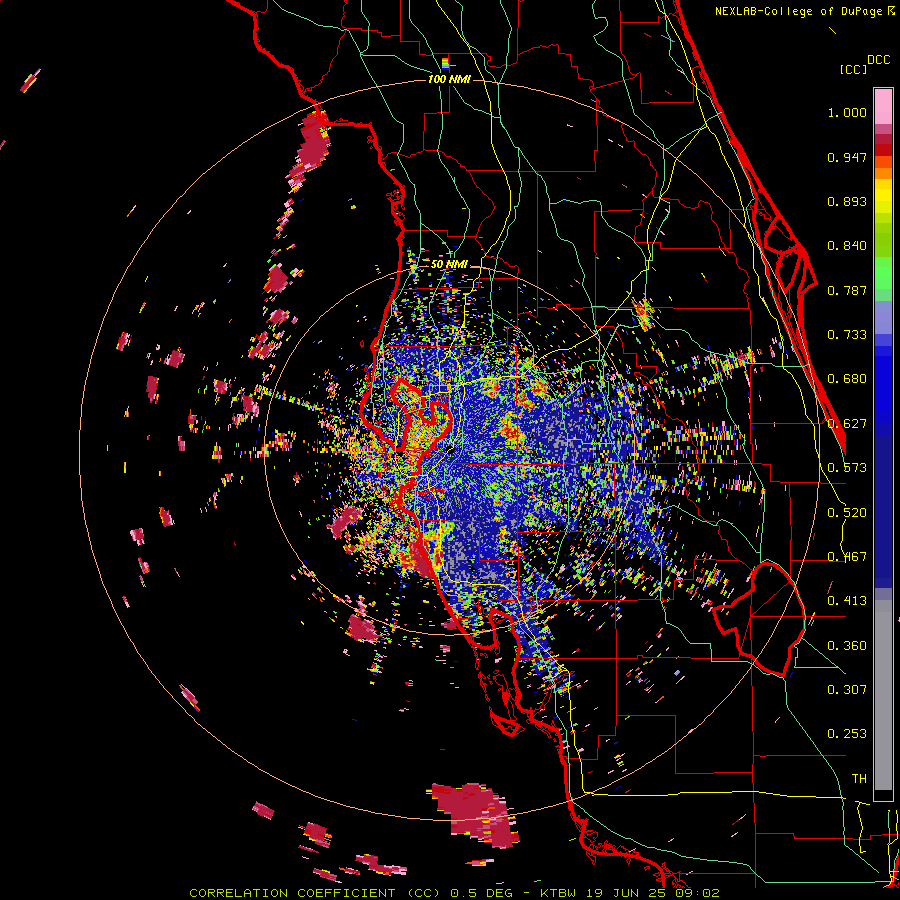Click the KTBW radar site identifier

tap(561, 893)
